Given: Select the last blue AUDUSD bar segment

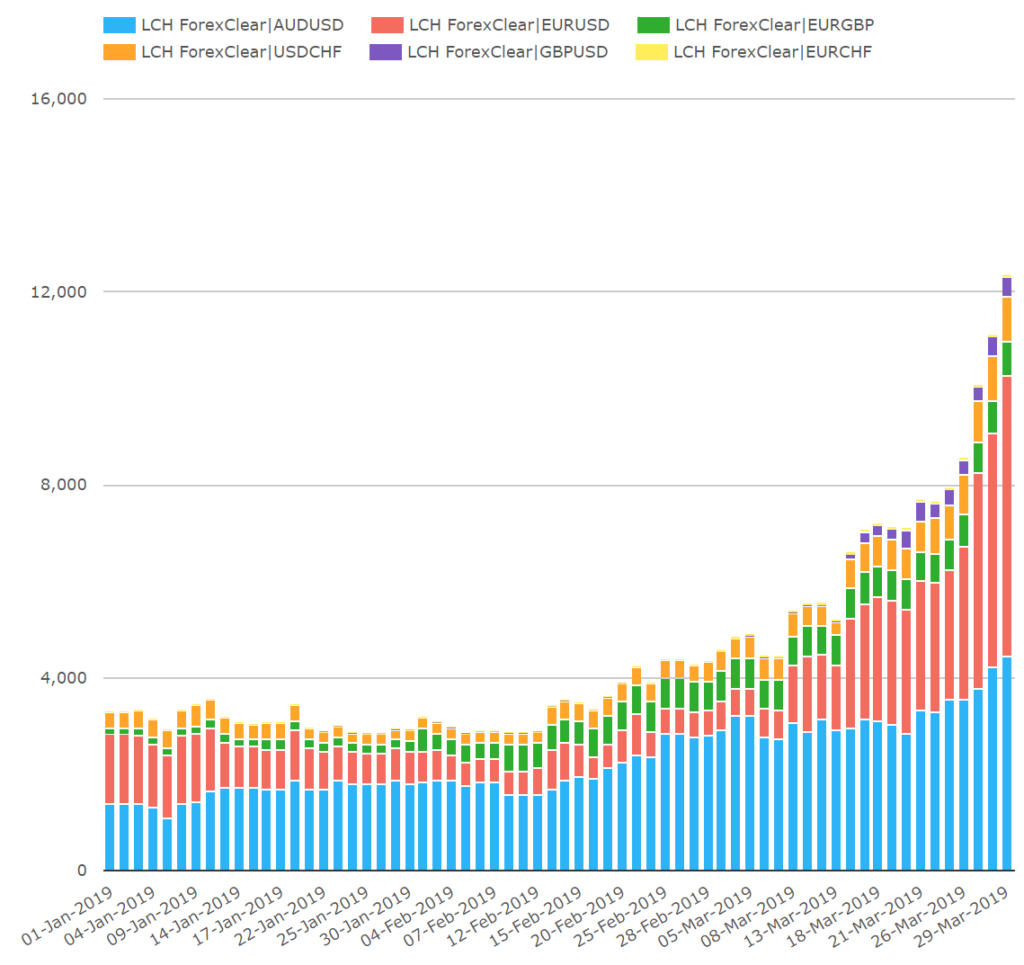Looking at the screenshot, I should (x=1007, y=763).
